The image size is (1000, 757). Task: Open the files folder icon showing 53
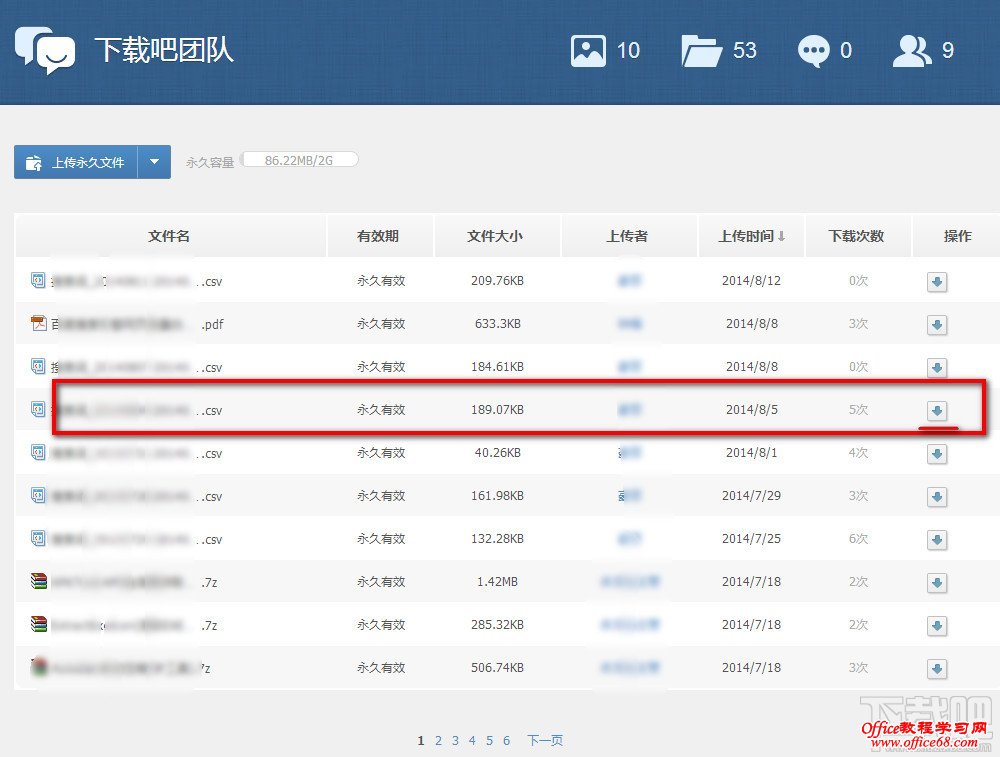pyautogui.click(x=701, y=51)
